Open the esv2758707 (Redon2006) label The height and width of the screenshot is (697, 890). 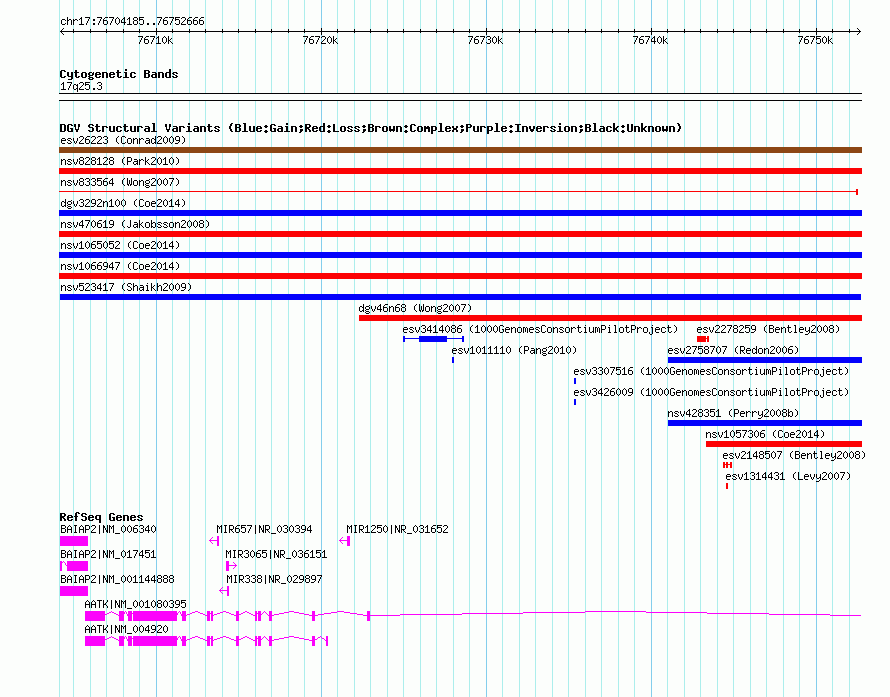(x=733, y=350)
